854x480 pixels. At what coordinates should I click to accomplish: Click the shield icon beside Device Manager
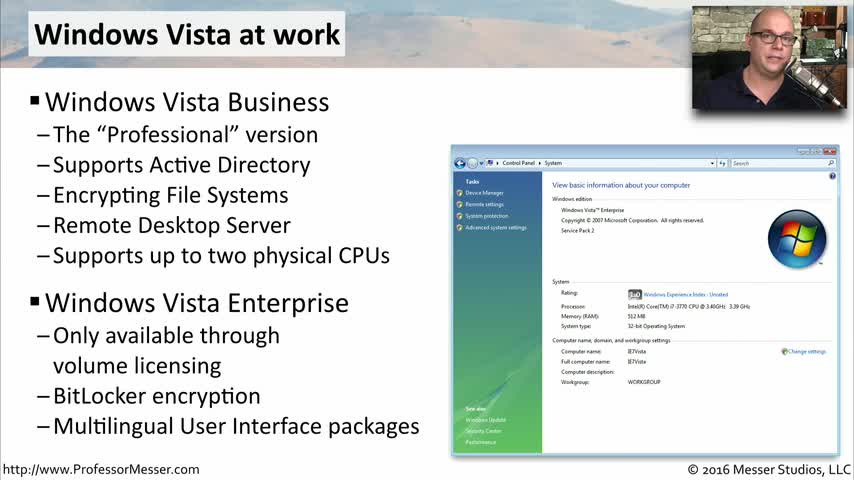point(460,193)
